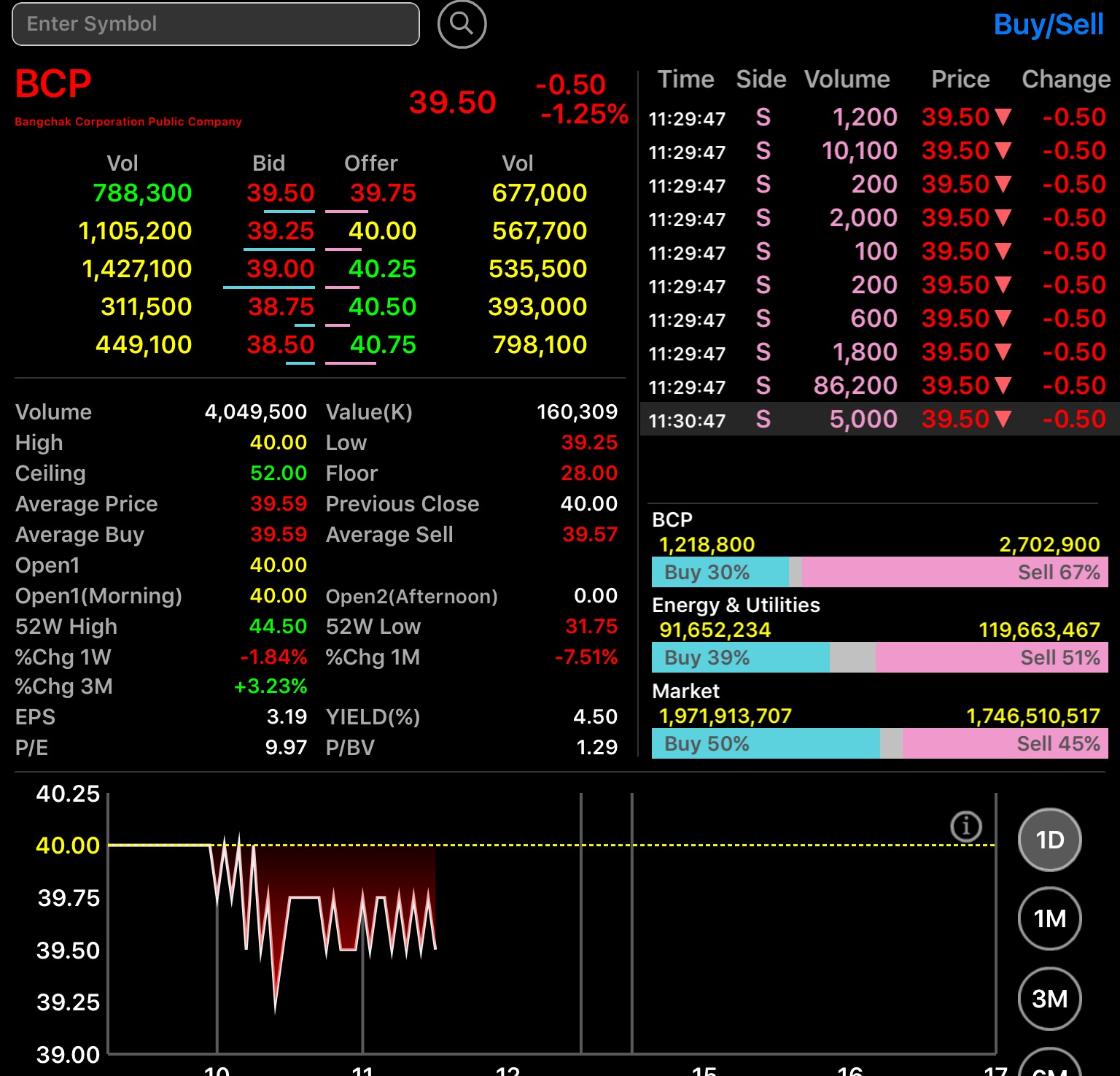Click Ceiling value 52.00

(x=279, y=473)
